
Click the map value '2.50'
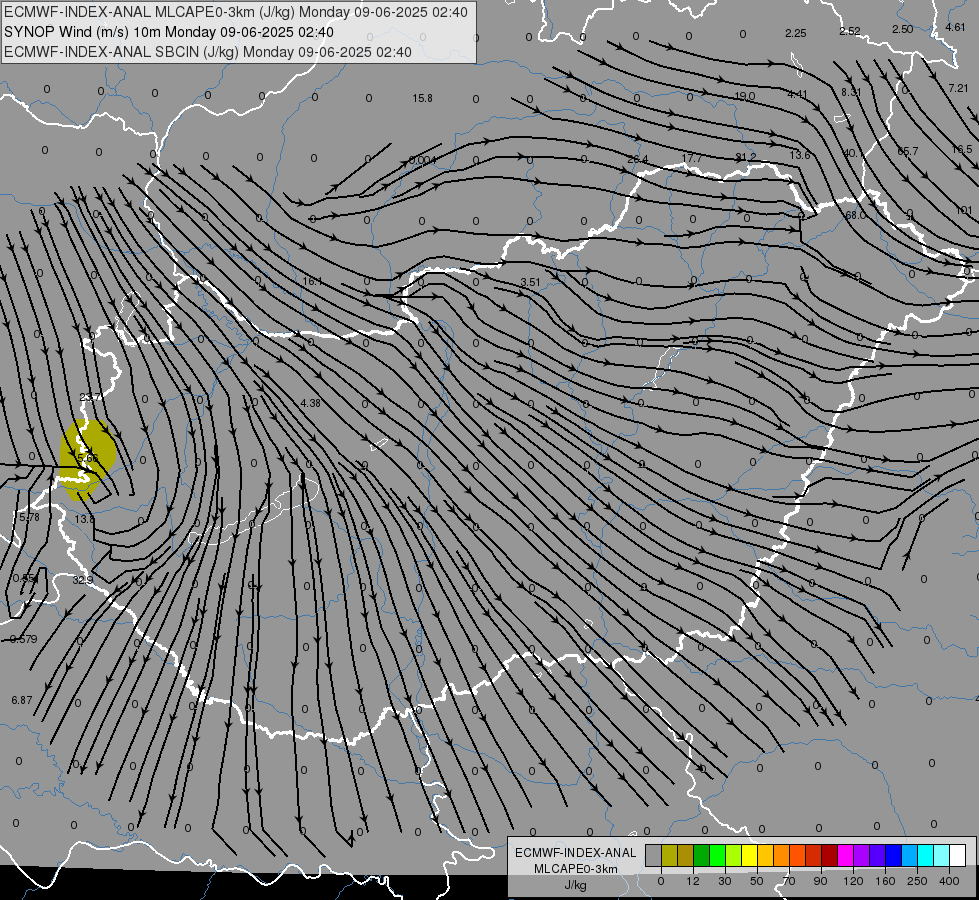pos(902,29)
